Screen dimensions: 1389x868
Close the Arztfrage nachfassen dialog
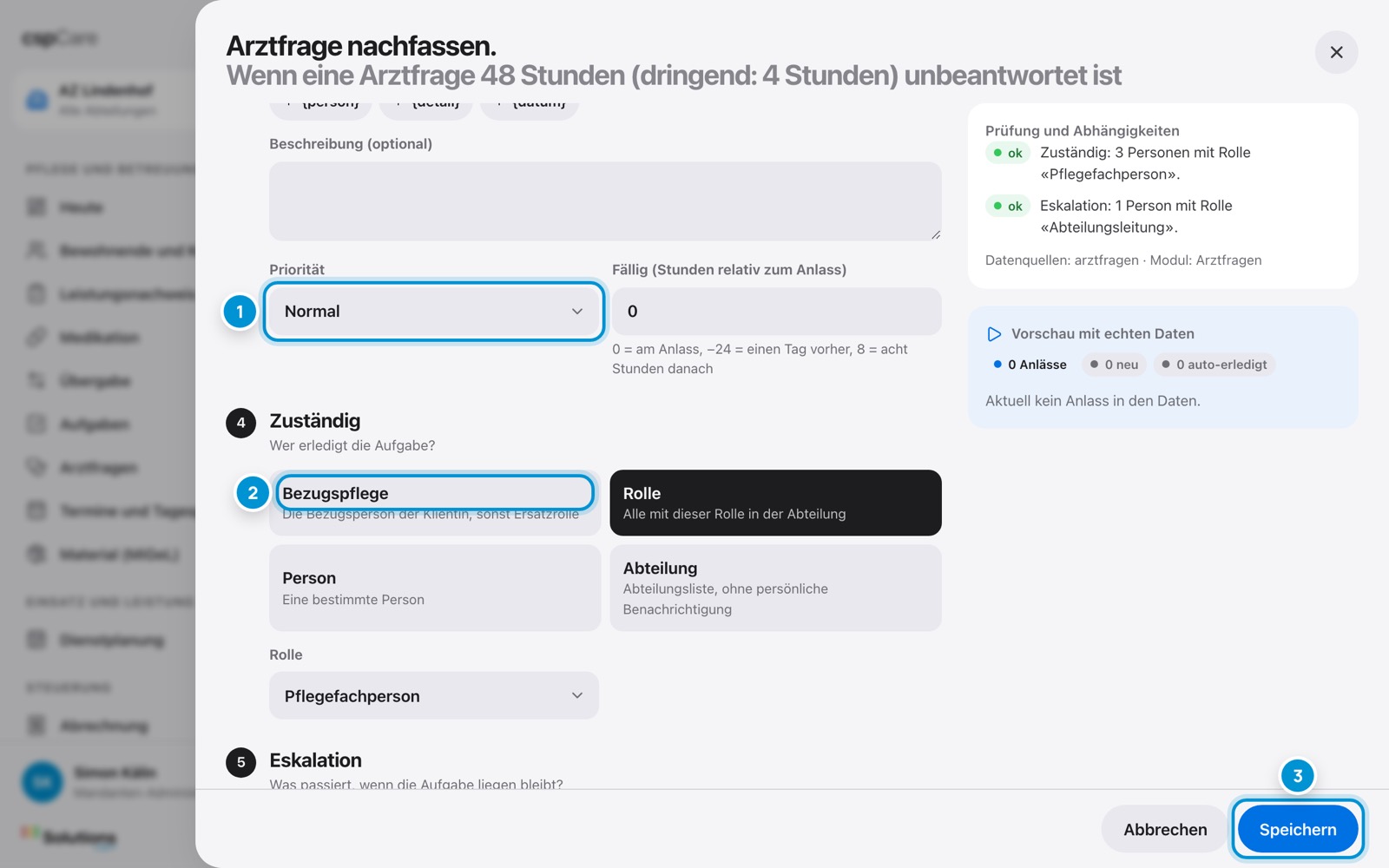coord(1336,52)
